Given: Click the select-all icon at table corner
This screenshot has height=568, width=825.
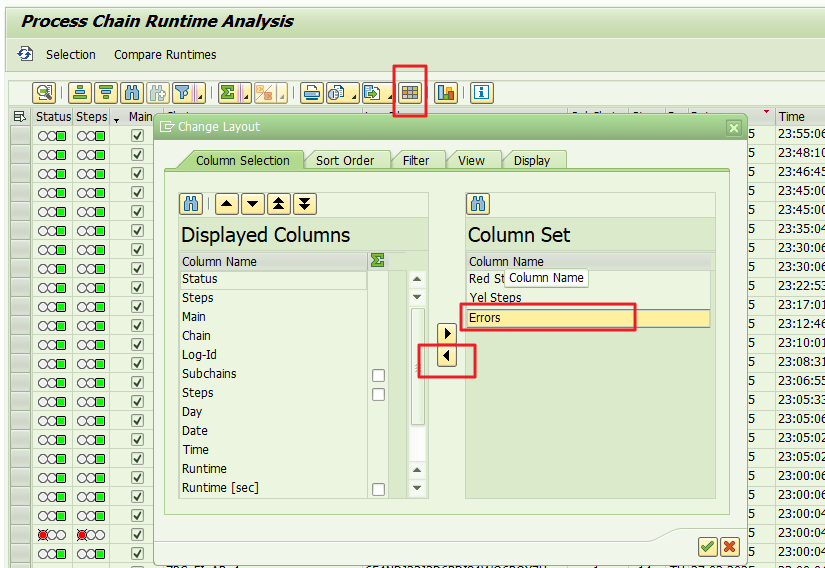Looking at the screenshot, I should click(x=20, y=116).
